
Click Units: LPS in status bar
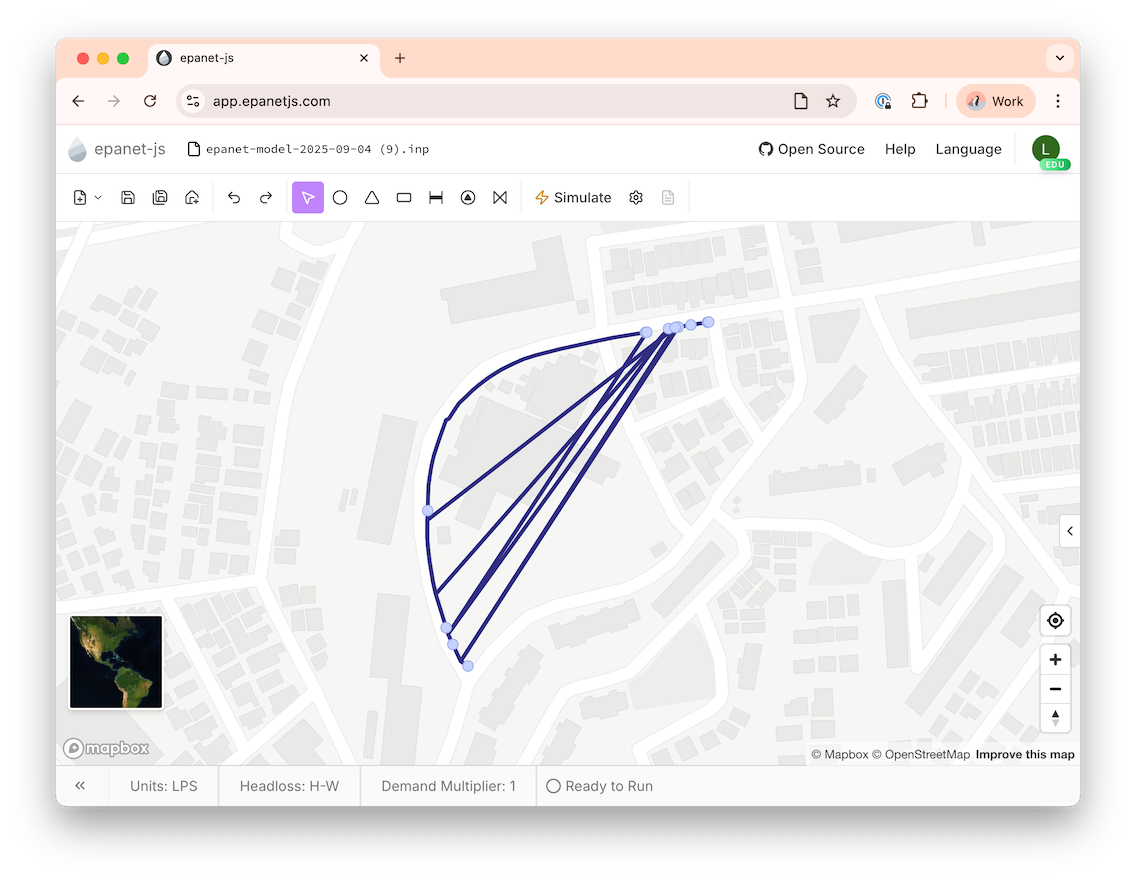coord(164,786)
